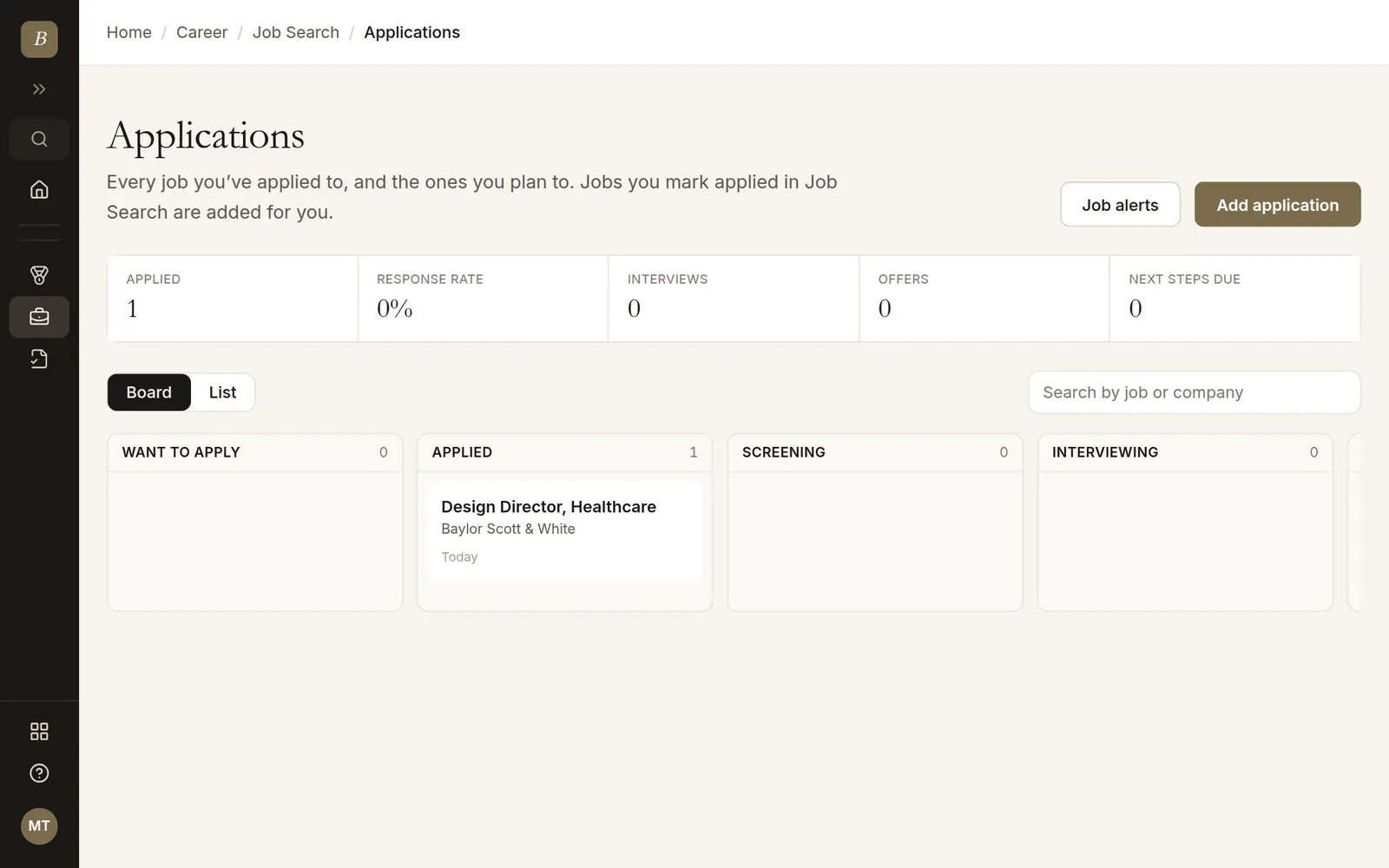Click the Applied column header
Viewport: 1389px width, 868px height.
[565, 452]
